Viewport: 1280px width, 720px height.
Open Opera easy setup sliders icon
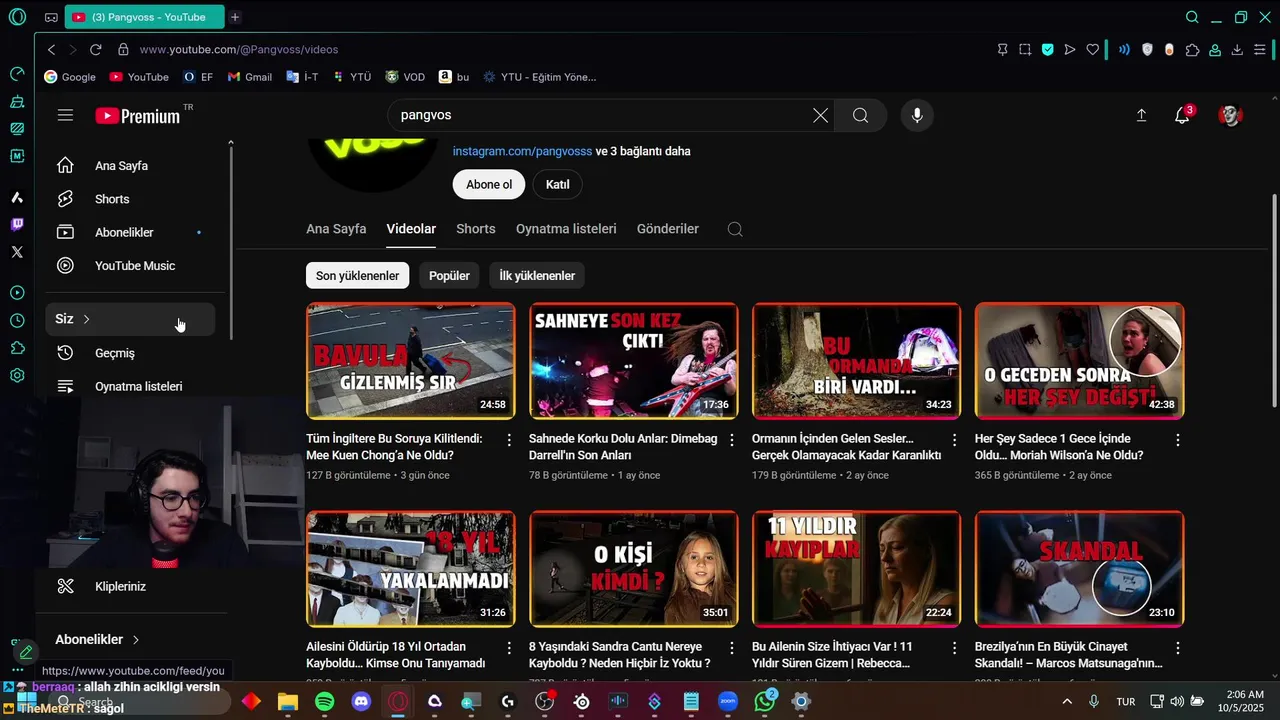(1260, 49)
